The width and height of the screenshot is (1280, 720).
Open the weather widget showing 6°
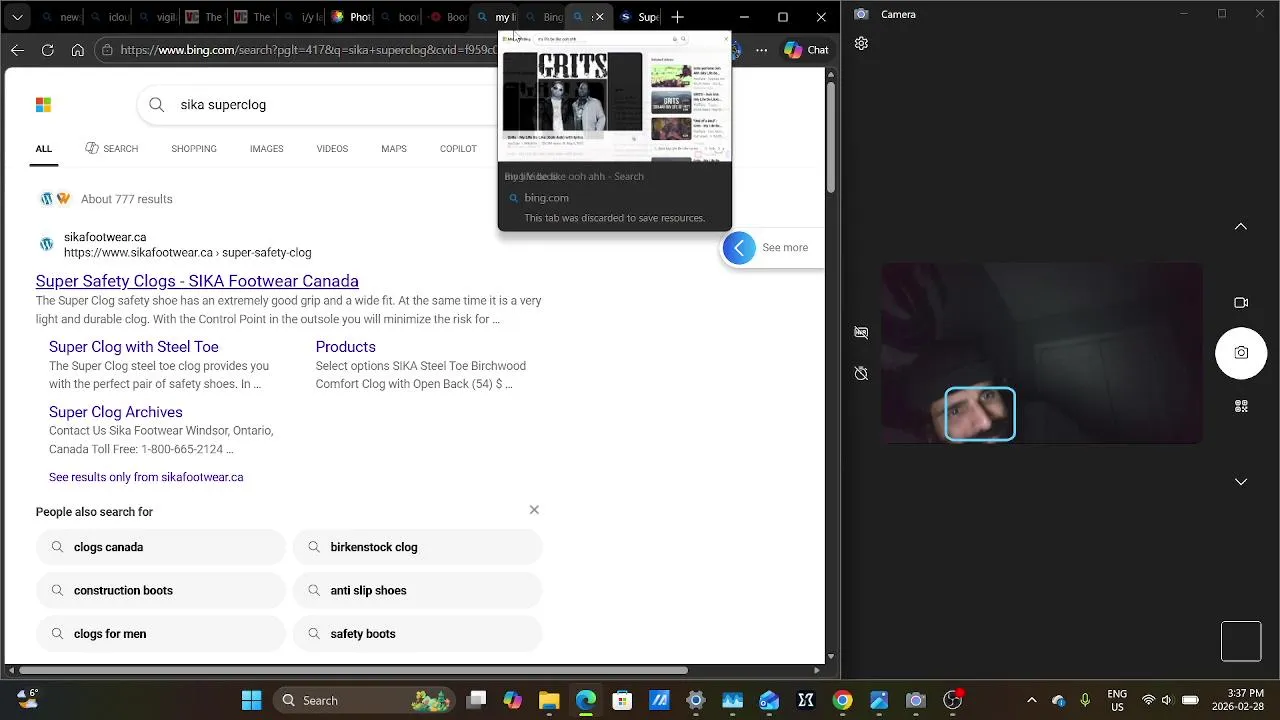pyautogui.click(x=26, y=699)
